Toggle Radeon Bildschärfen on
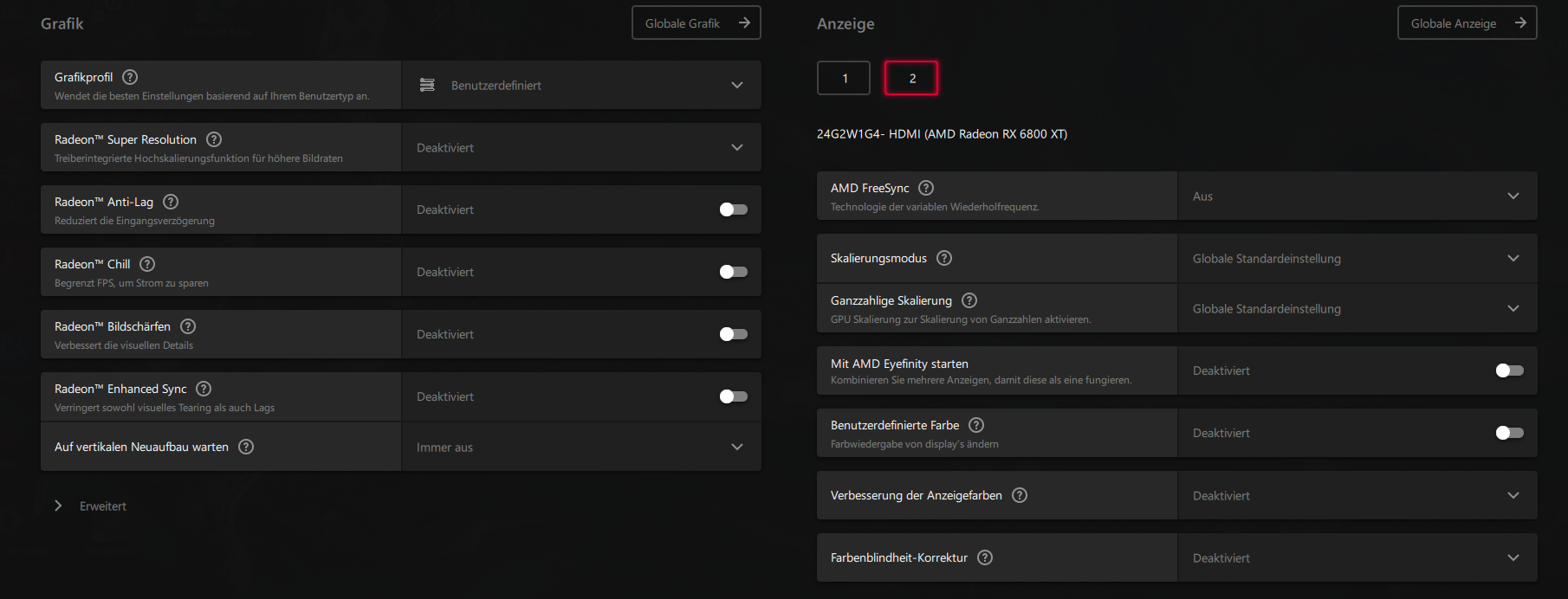The image size is (1568, 599). pos(734,334)
